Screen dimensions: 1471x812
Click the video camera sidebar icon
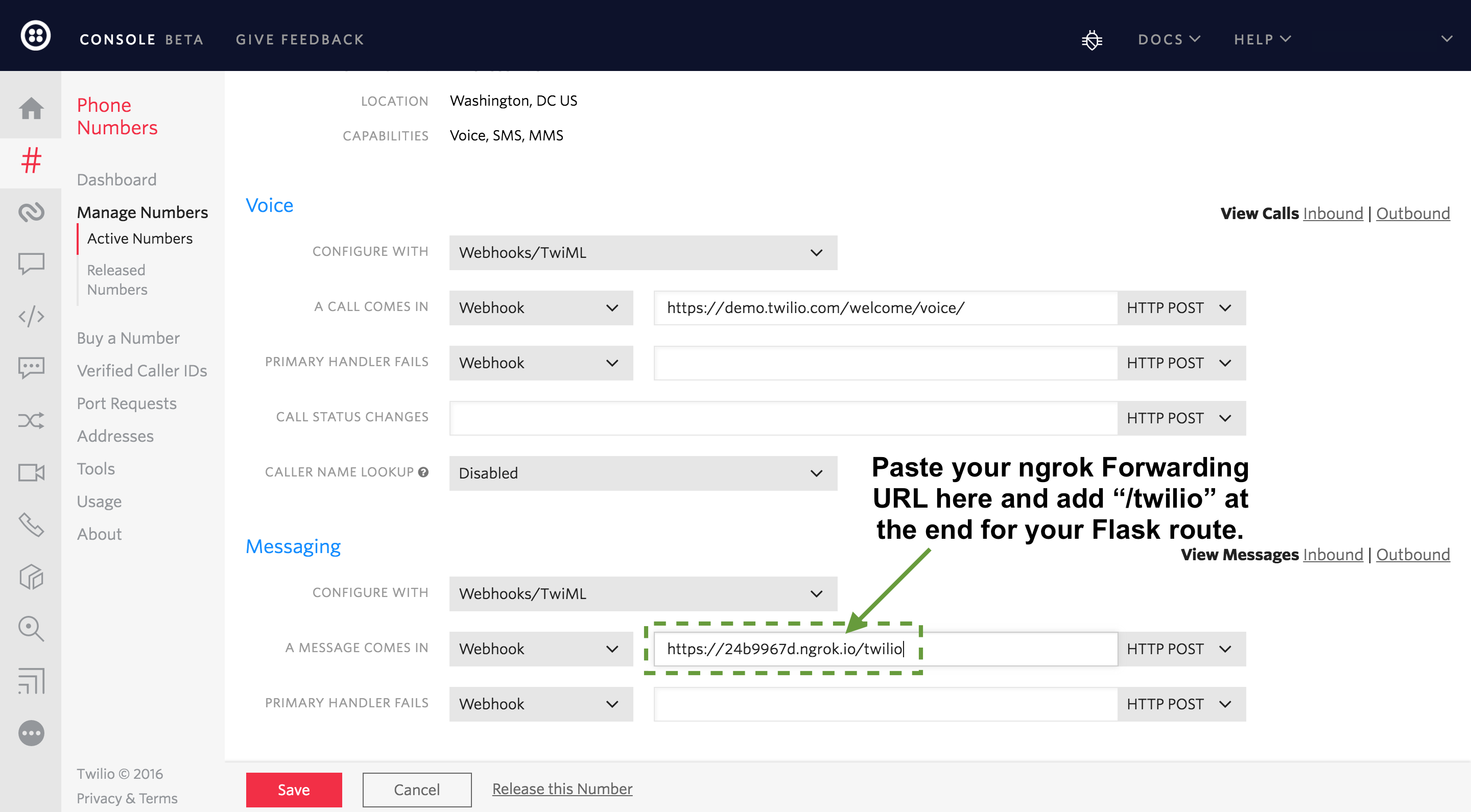tap(31, 473)
